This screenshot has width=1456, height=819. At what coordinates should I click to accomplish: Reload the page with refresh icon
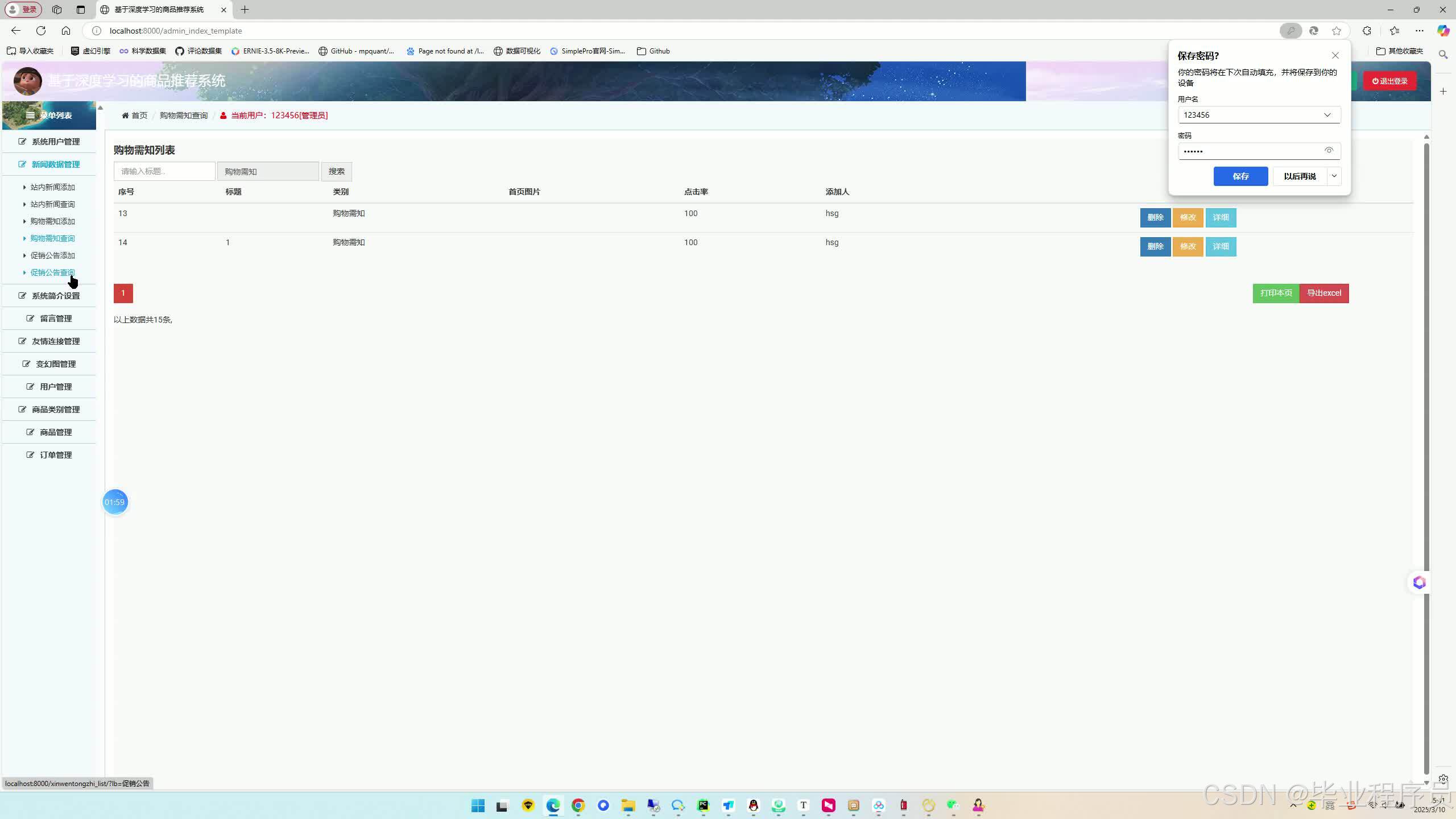(x=41, y=31)
